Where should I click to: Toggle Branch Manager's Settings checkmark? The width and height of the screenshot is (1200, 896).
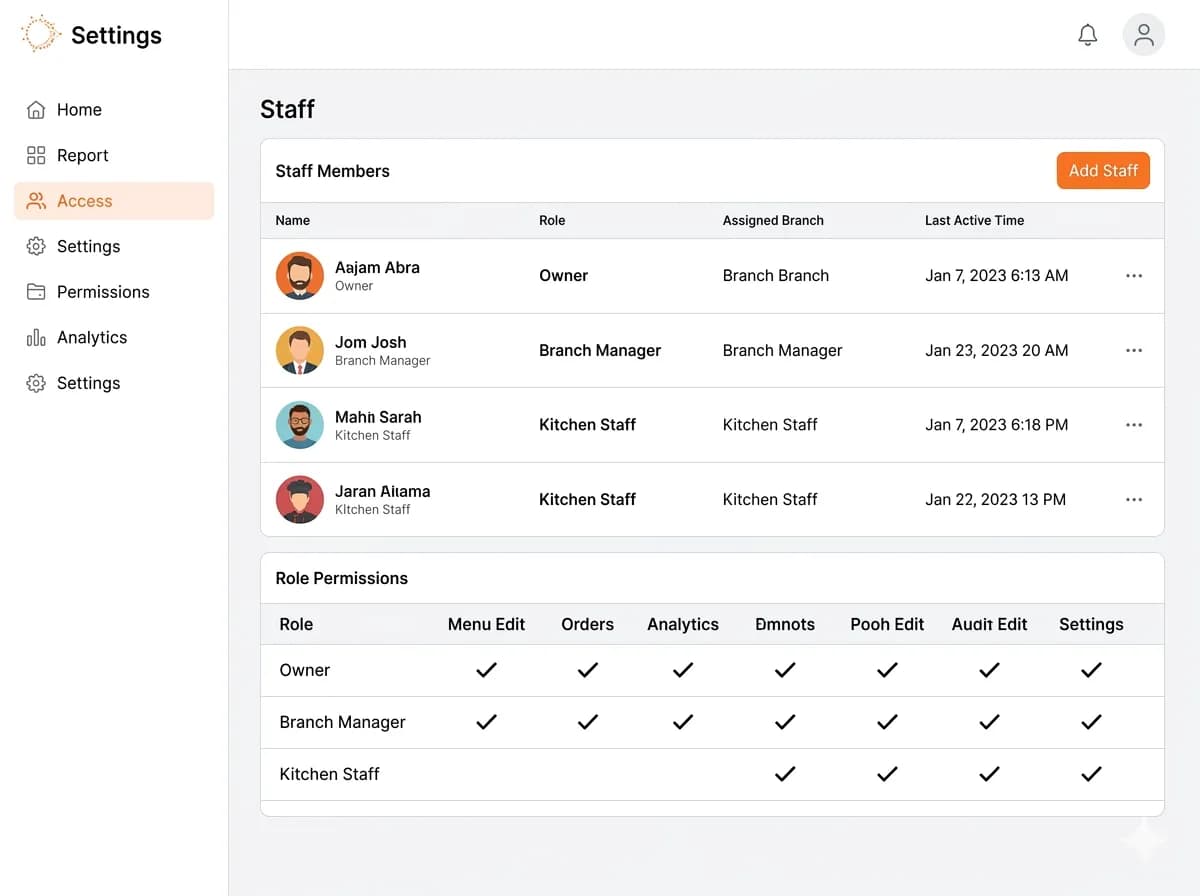(x=1091, y=722)
